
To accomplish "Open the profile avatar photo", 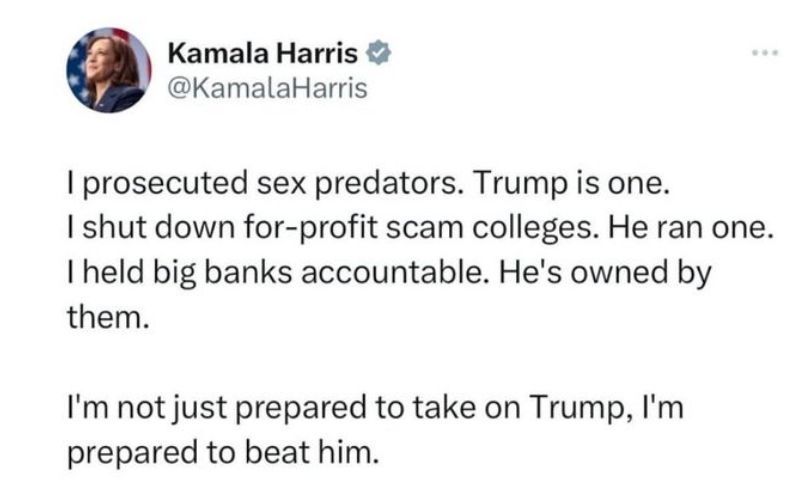I will pos(106,70).
